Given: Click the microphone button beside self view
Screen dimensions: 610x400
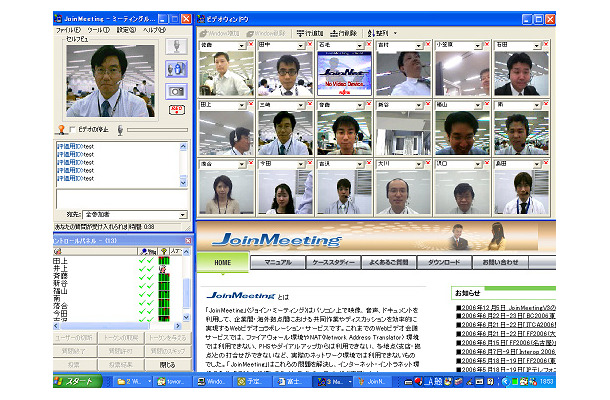Looking at the screenshot, I should (176, 47).
